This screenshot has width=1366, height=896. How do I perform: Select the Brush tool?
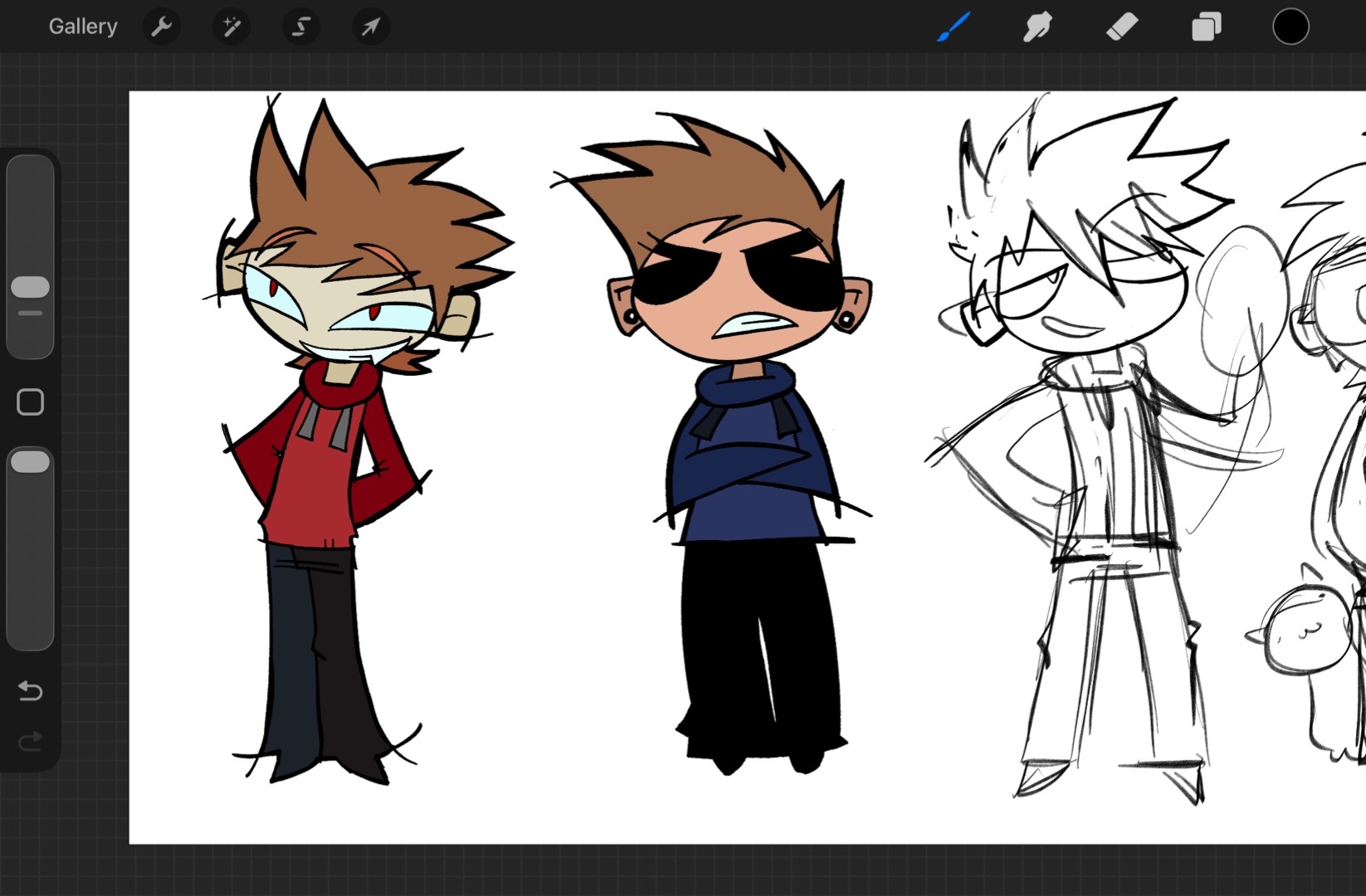tap(954, 27)
